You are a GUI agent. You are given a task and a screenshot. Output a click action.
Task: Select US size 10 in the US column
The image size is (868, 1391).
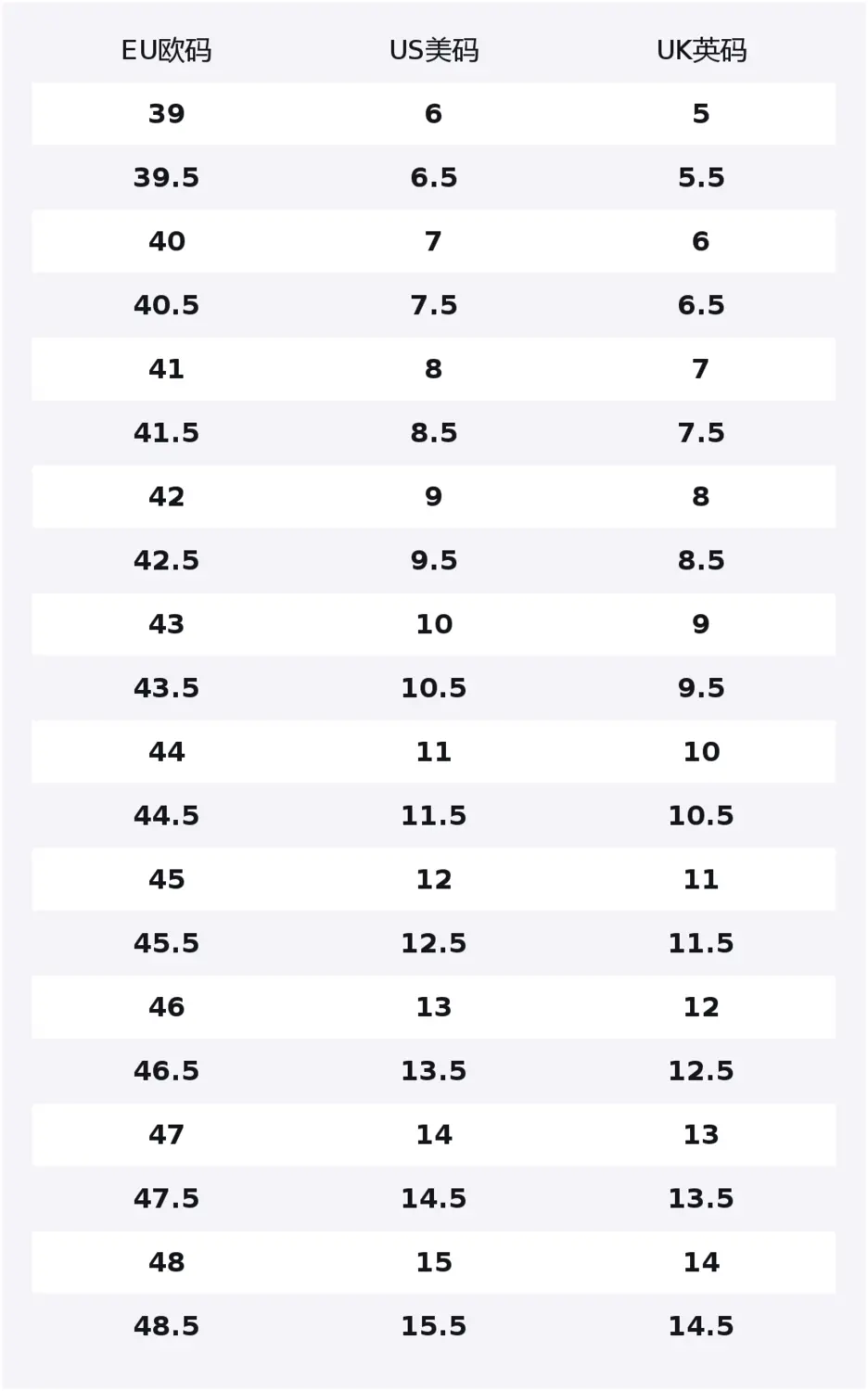(434, 624)
